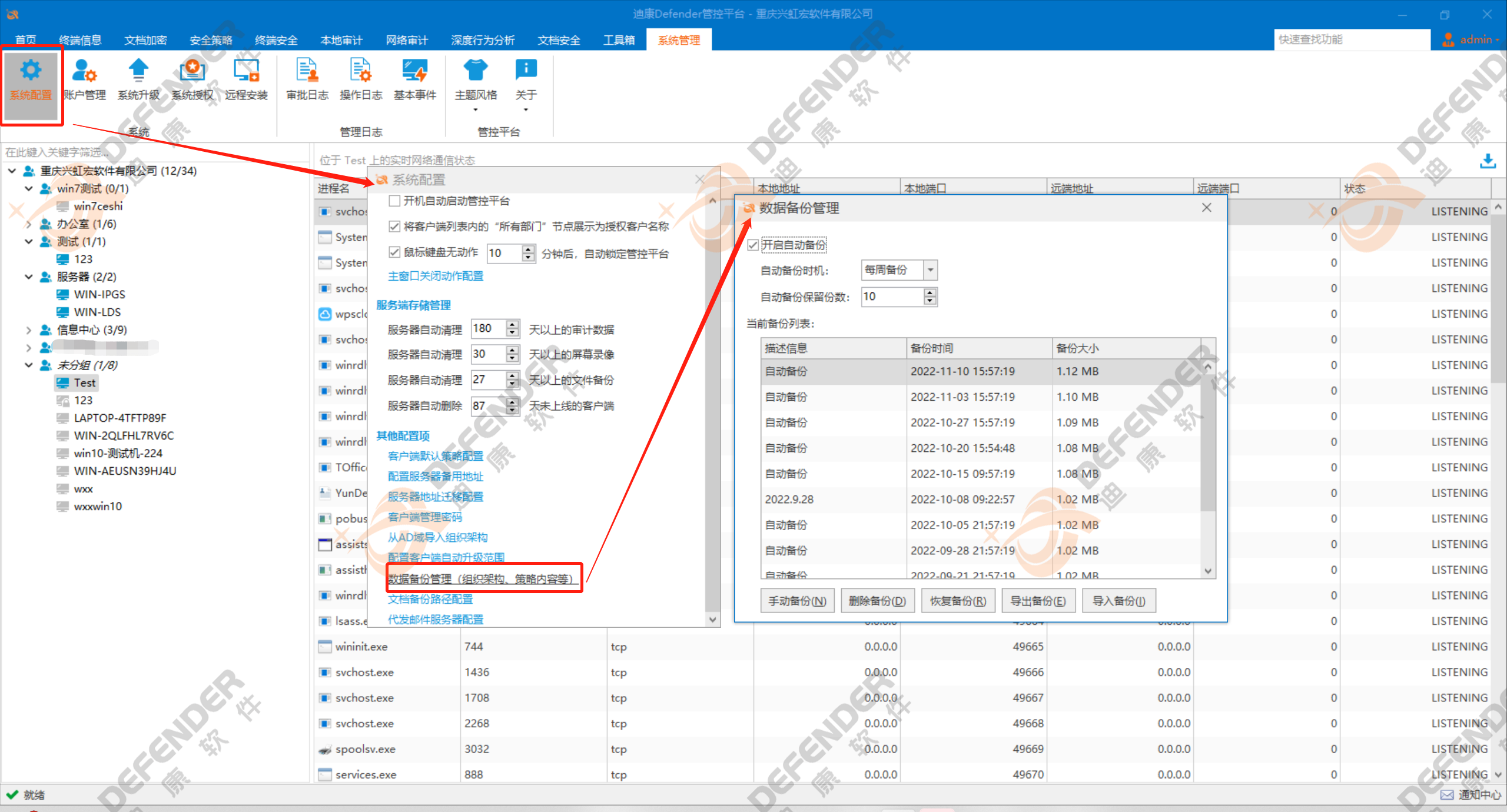The image size is (1507, 812).
Task: Click services.exe process row icon
Action: coord(325,774)
